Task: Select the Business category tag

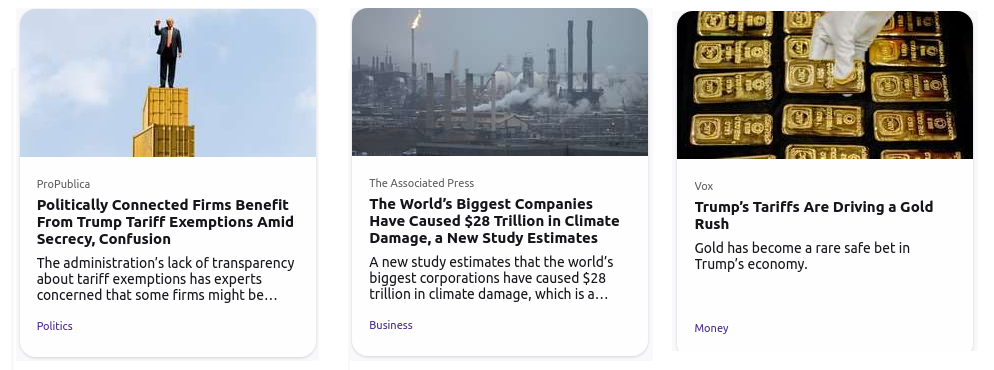Action: [390, 325]
